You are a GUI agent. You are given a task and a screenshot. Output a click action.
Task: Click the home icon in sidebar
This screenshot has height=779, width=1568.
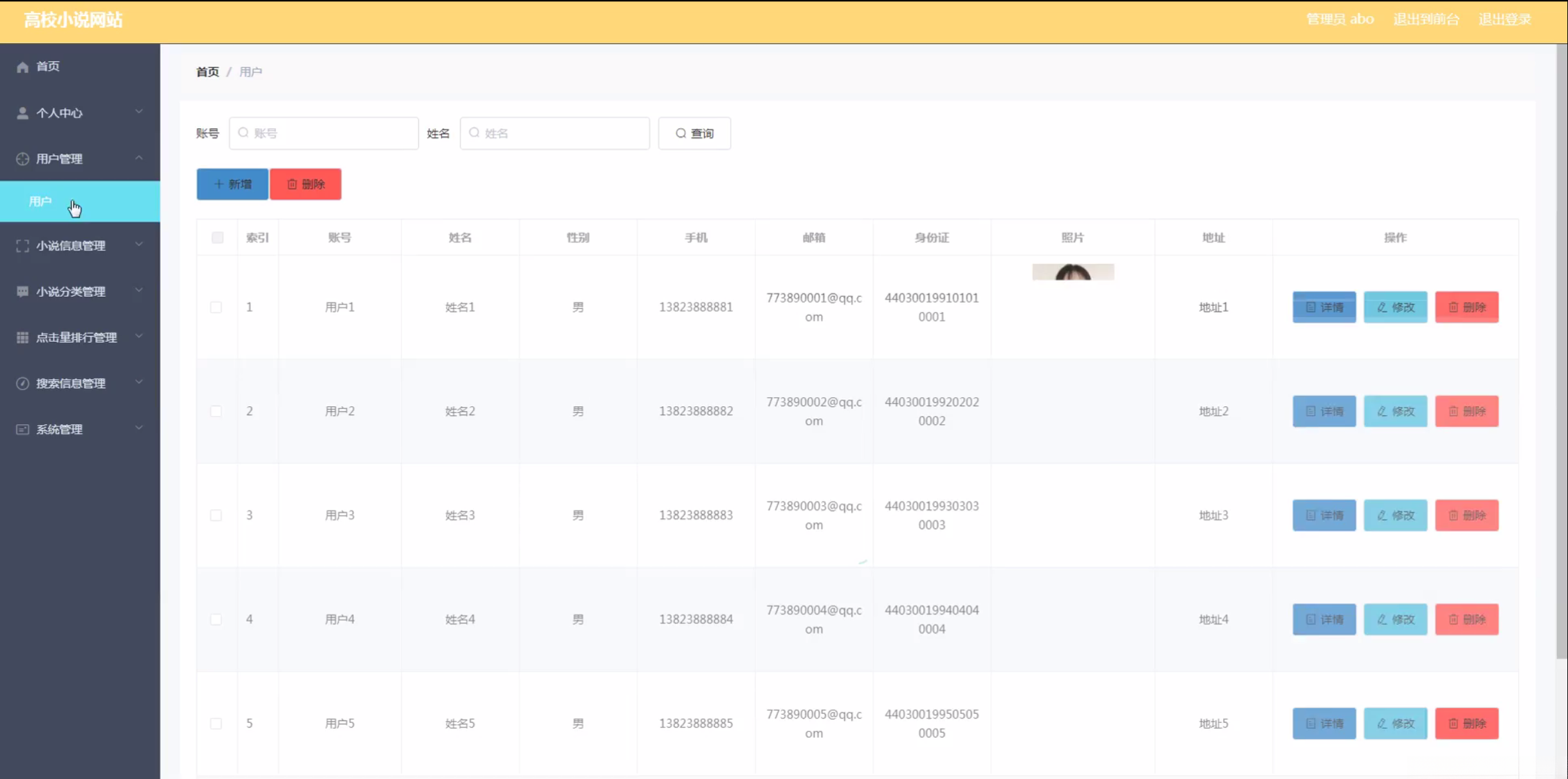[x=23, y=67]
